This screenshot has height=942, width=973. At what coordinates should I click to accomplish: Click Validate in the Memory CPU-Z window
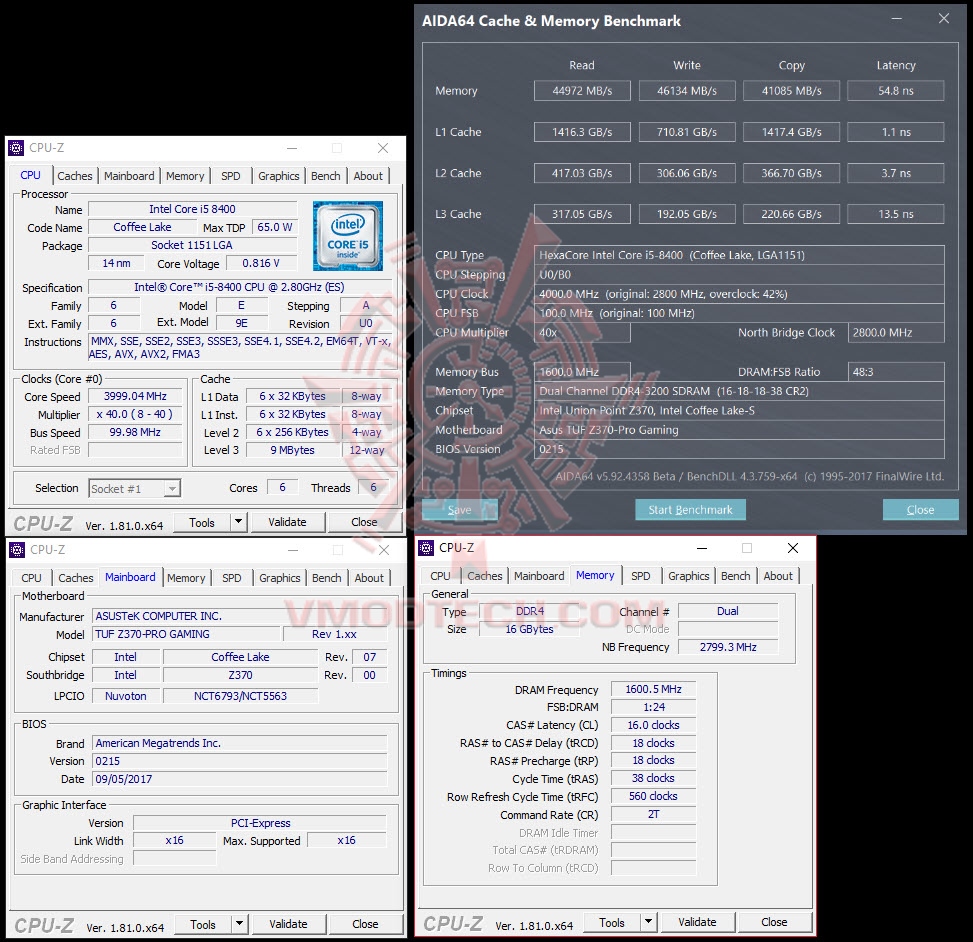[697, 922]
